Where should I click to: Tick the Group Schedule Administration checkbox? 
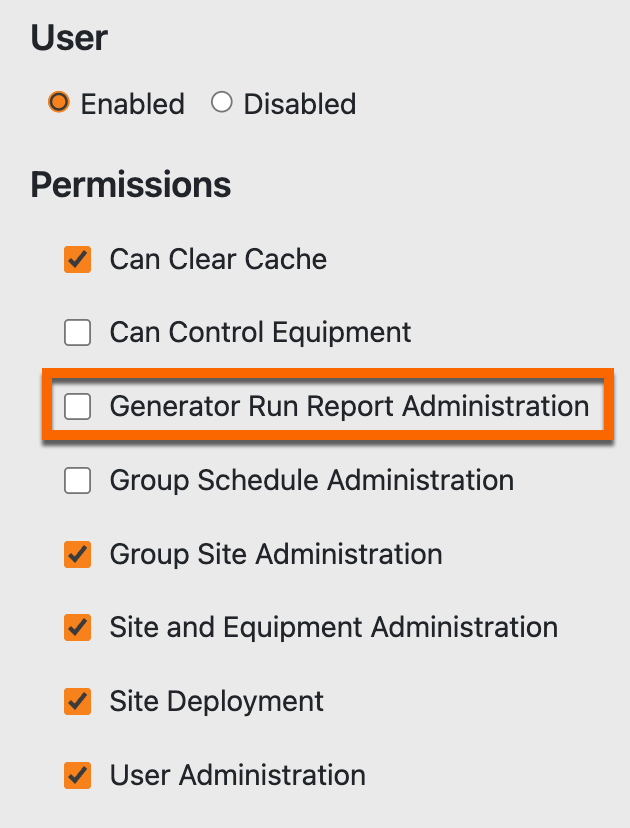(x=77, y=481)
